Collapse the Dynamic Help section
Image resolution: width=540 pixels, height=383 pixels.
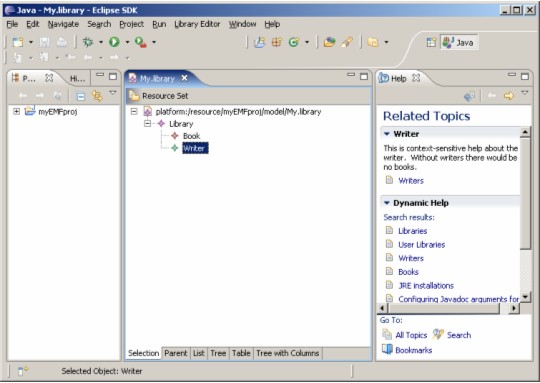(x=386, y=203)
